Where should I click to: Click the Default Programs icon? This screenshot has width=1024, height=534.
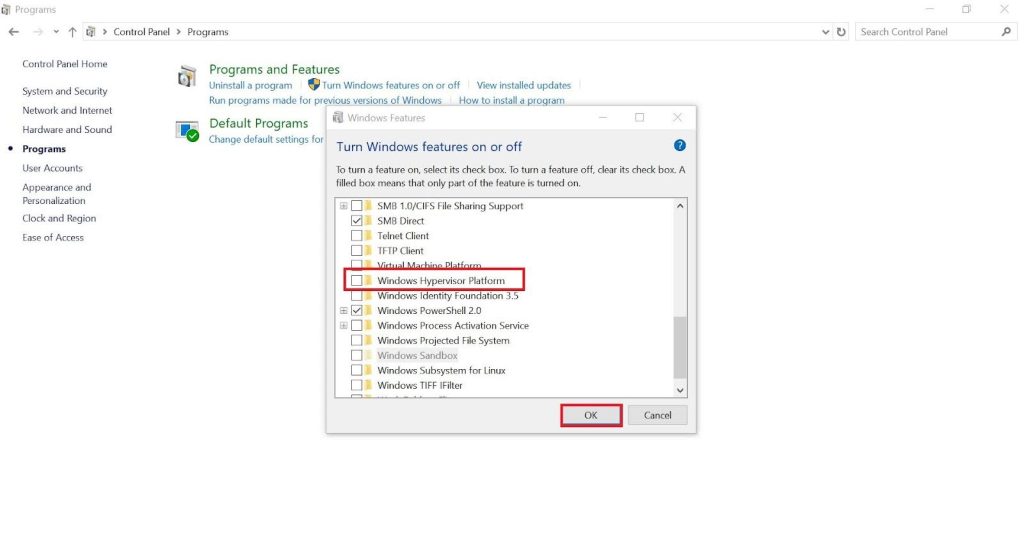point(187,131)
